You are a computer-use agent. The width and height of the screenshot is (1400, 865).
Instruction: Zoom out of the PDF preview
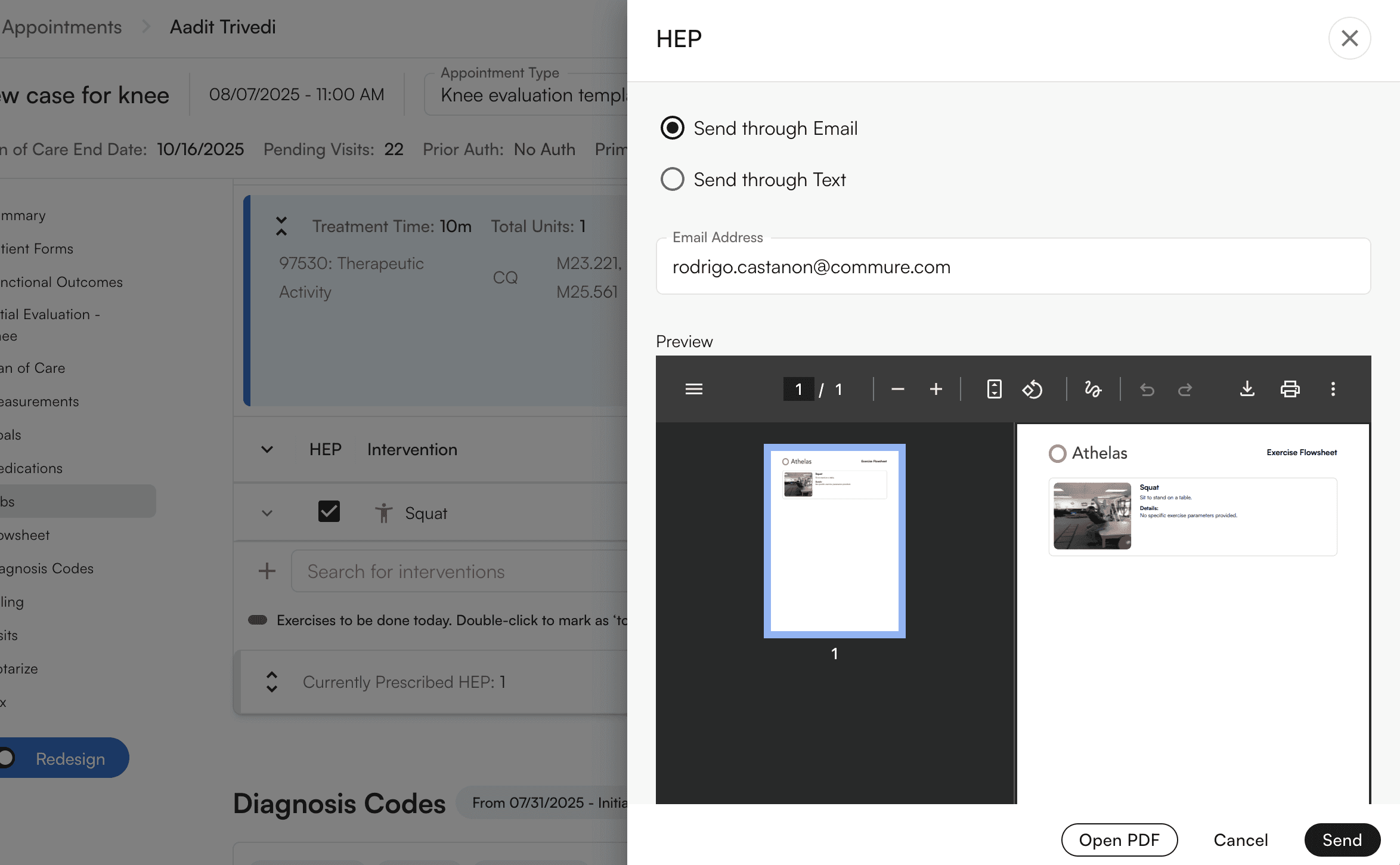pos(898,389)
